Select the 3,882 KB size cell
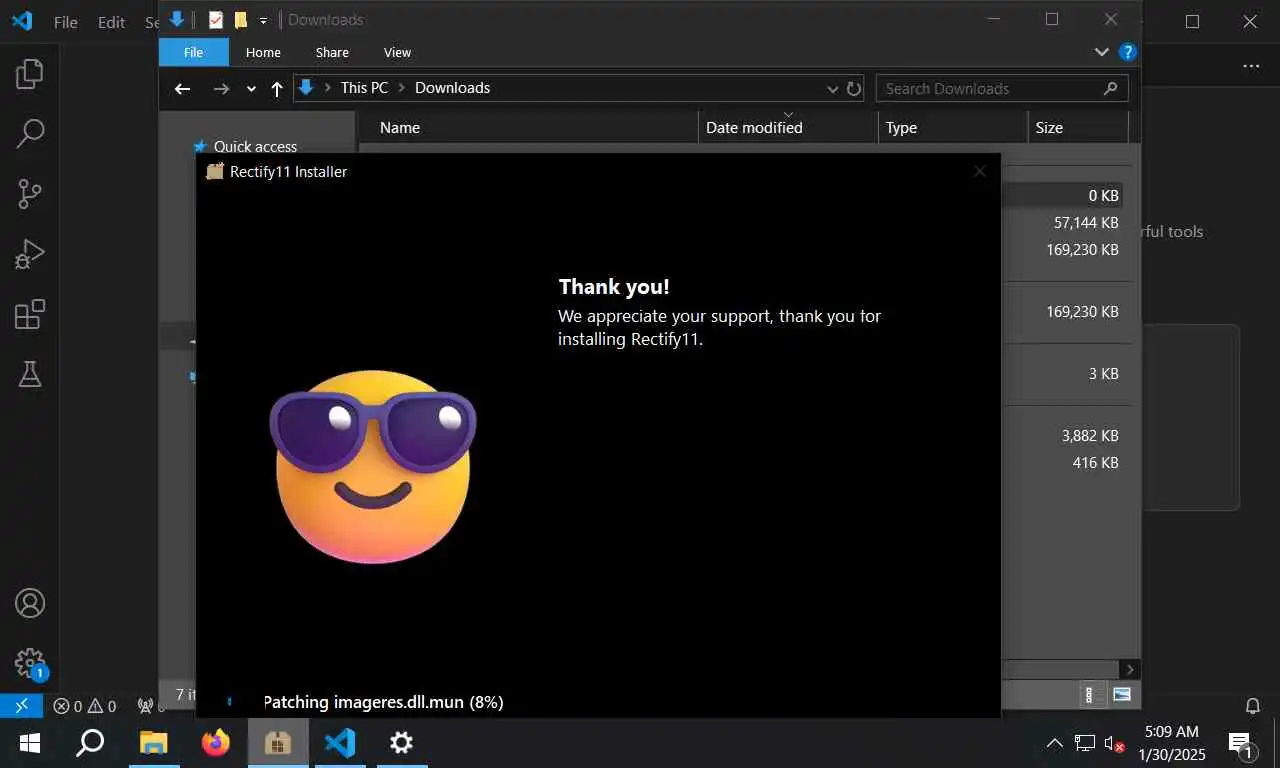This screenshot has width=1280, height=768. [1090, 435]
